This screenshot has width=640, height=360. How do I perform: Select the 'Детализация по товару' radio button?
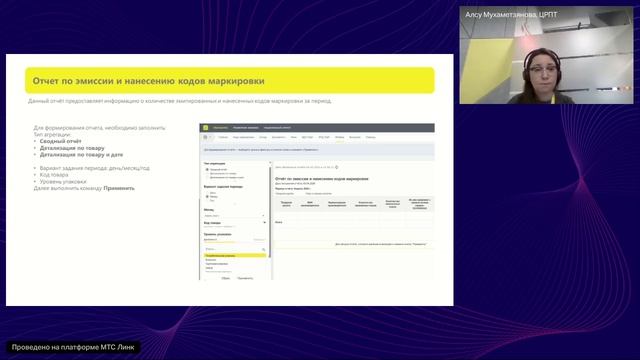[x=207, y=173]
